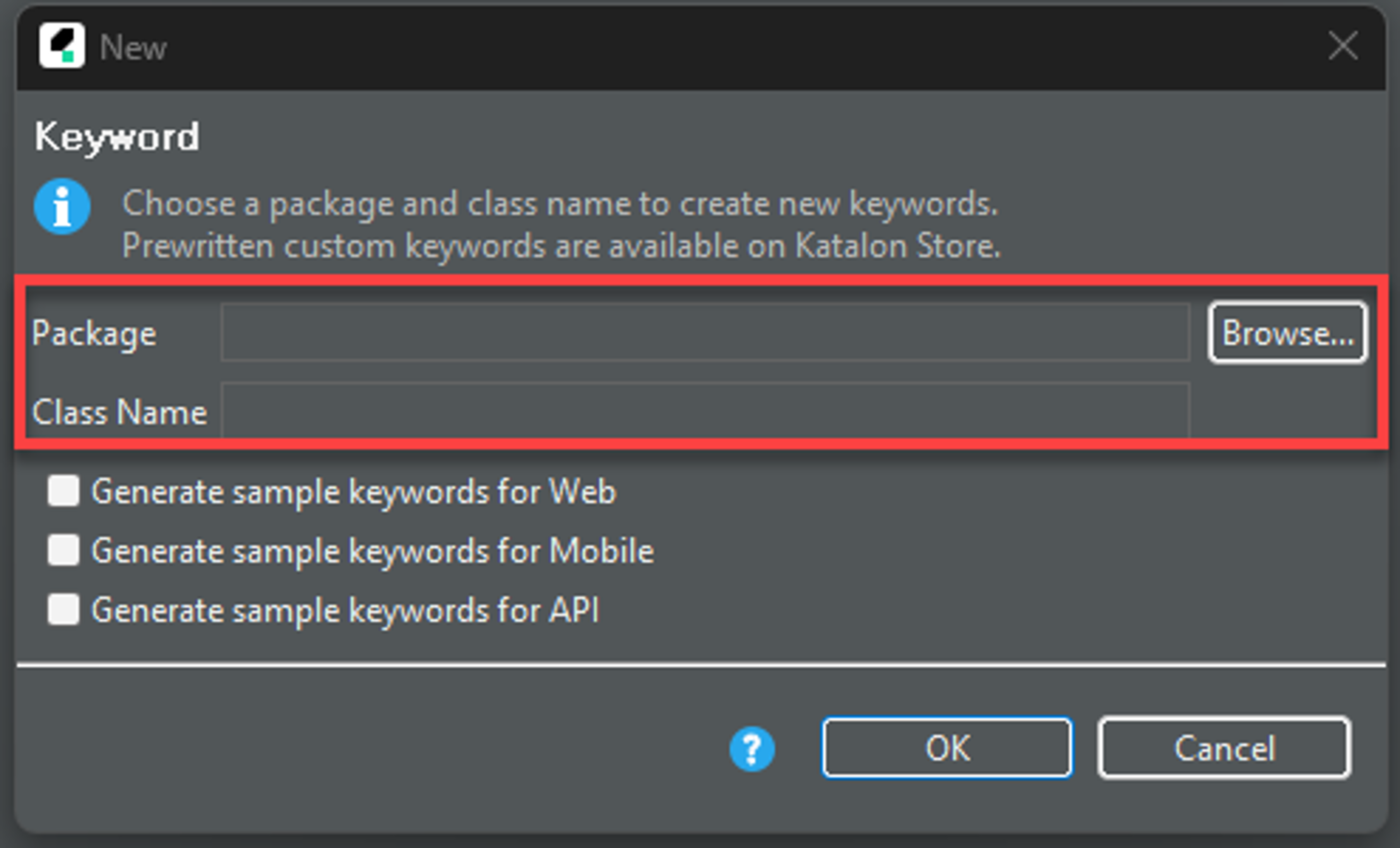Open help with the question mark icon

click(752, 749)
